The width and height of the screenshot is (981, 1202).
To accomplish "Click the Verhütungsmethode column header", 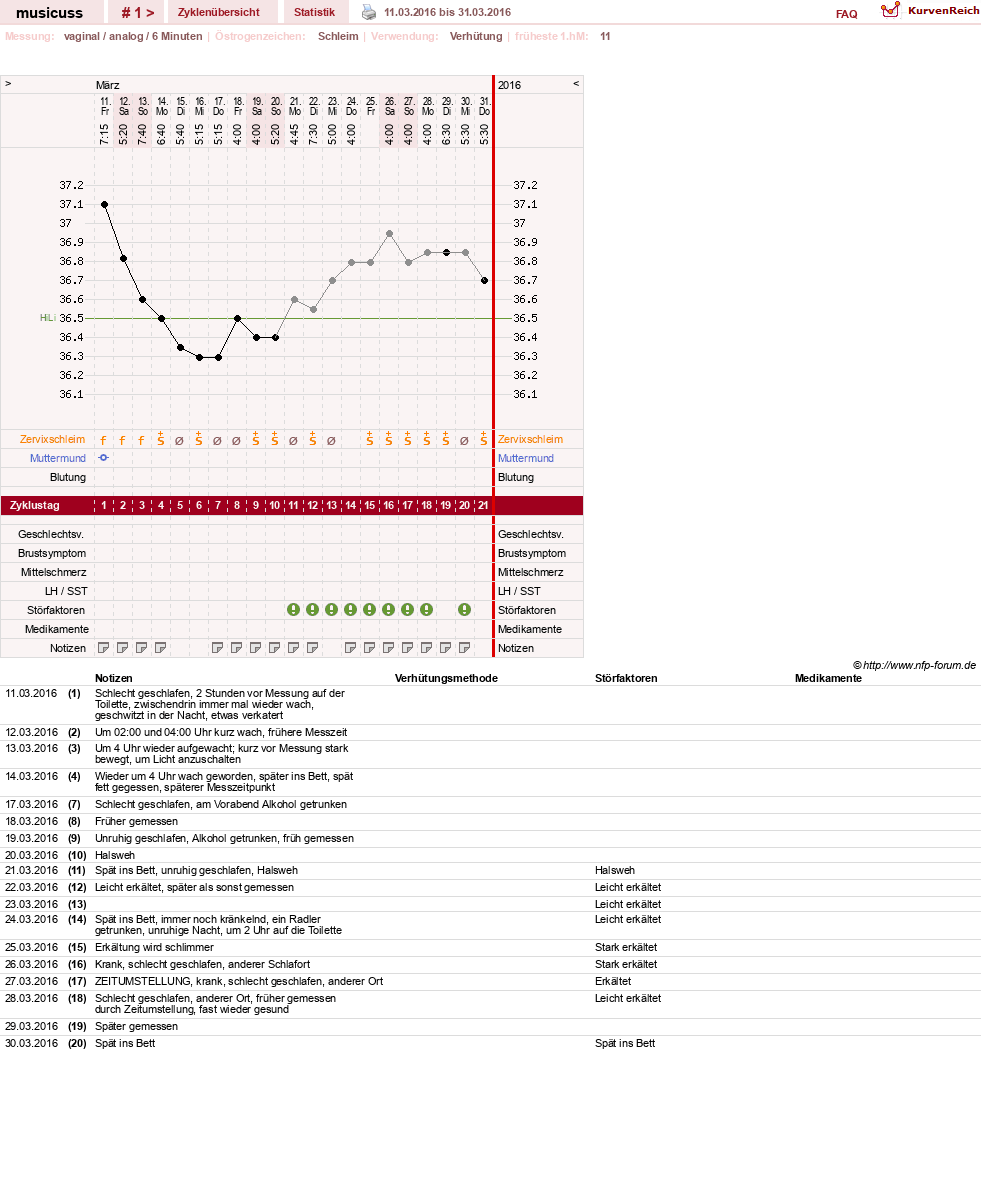I will [446, 678].
